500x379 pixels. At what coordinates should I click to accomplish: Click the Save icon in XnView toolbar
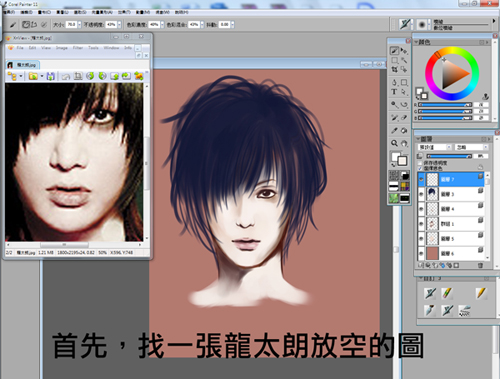tap(50, 76)
